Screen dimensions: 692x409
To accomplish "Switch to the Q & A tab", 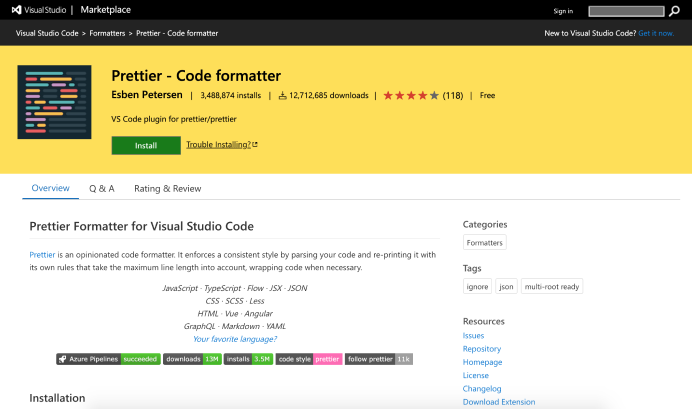I will (x=102, y=188).
